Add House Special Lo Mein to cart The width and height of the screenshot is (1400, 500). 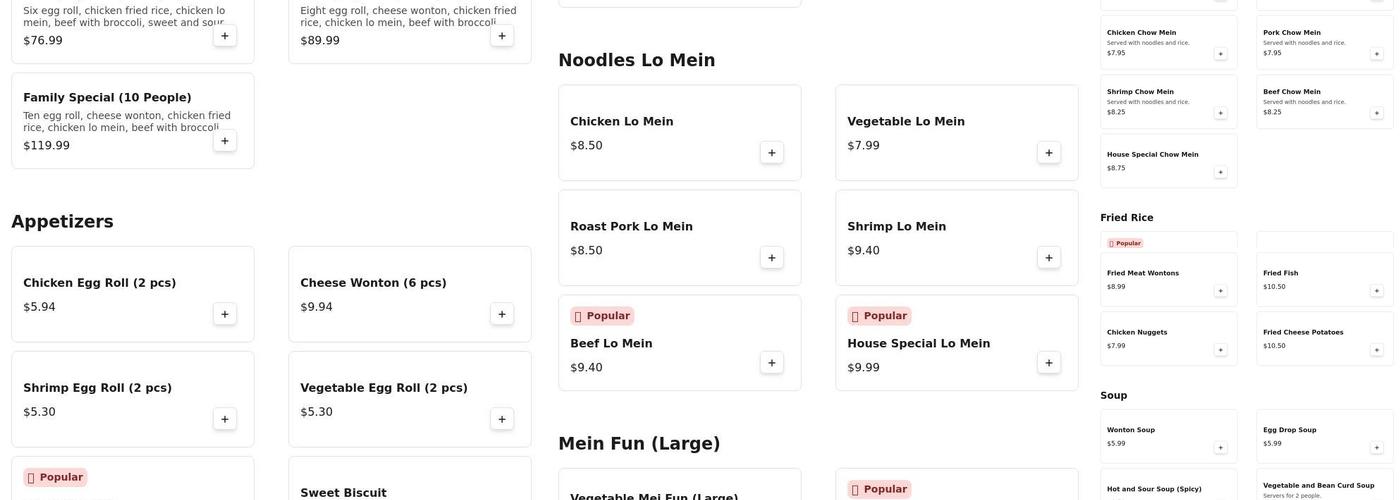pyautogui.click(x=1048, y=363)
